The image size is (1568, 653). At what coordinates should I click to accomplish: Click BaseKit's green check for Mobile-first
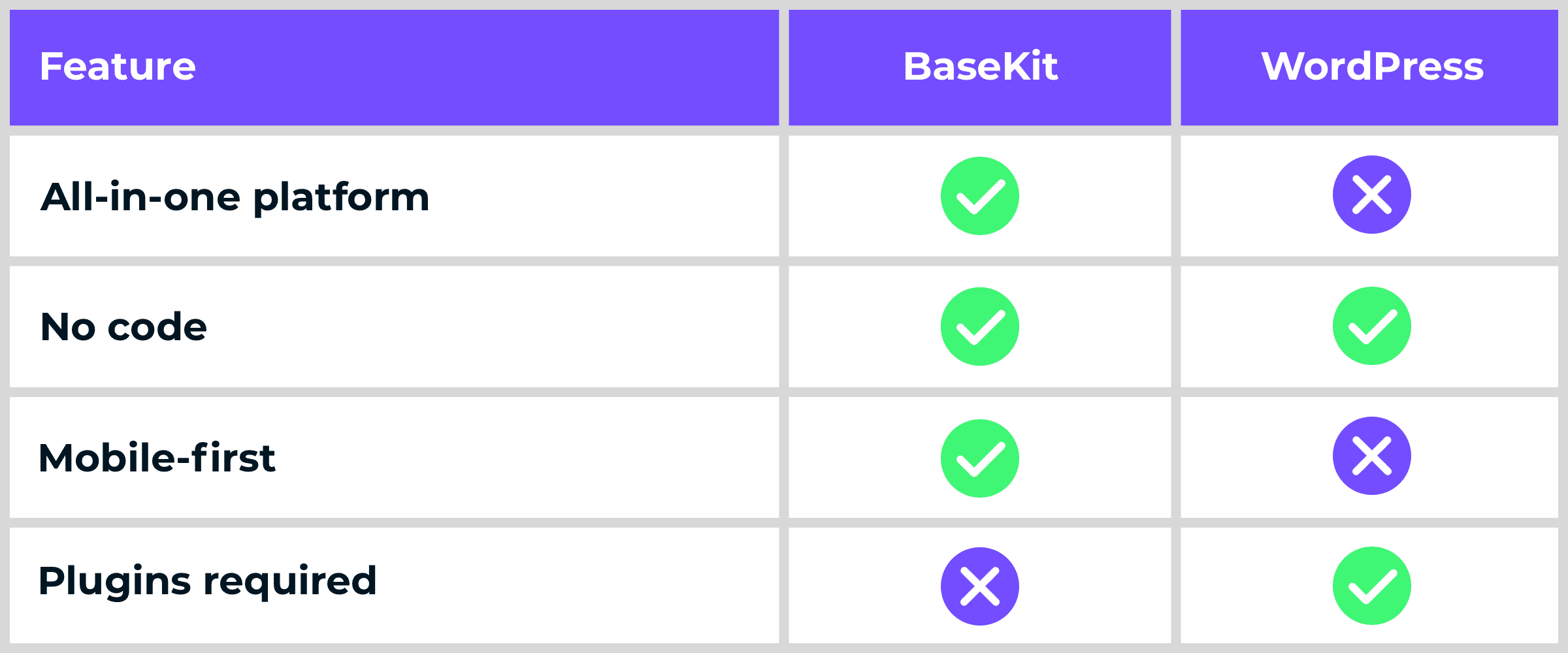[x=979, y=458]
